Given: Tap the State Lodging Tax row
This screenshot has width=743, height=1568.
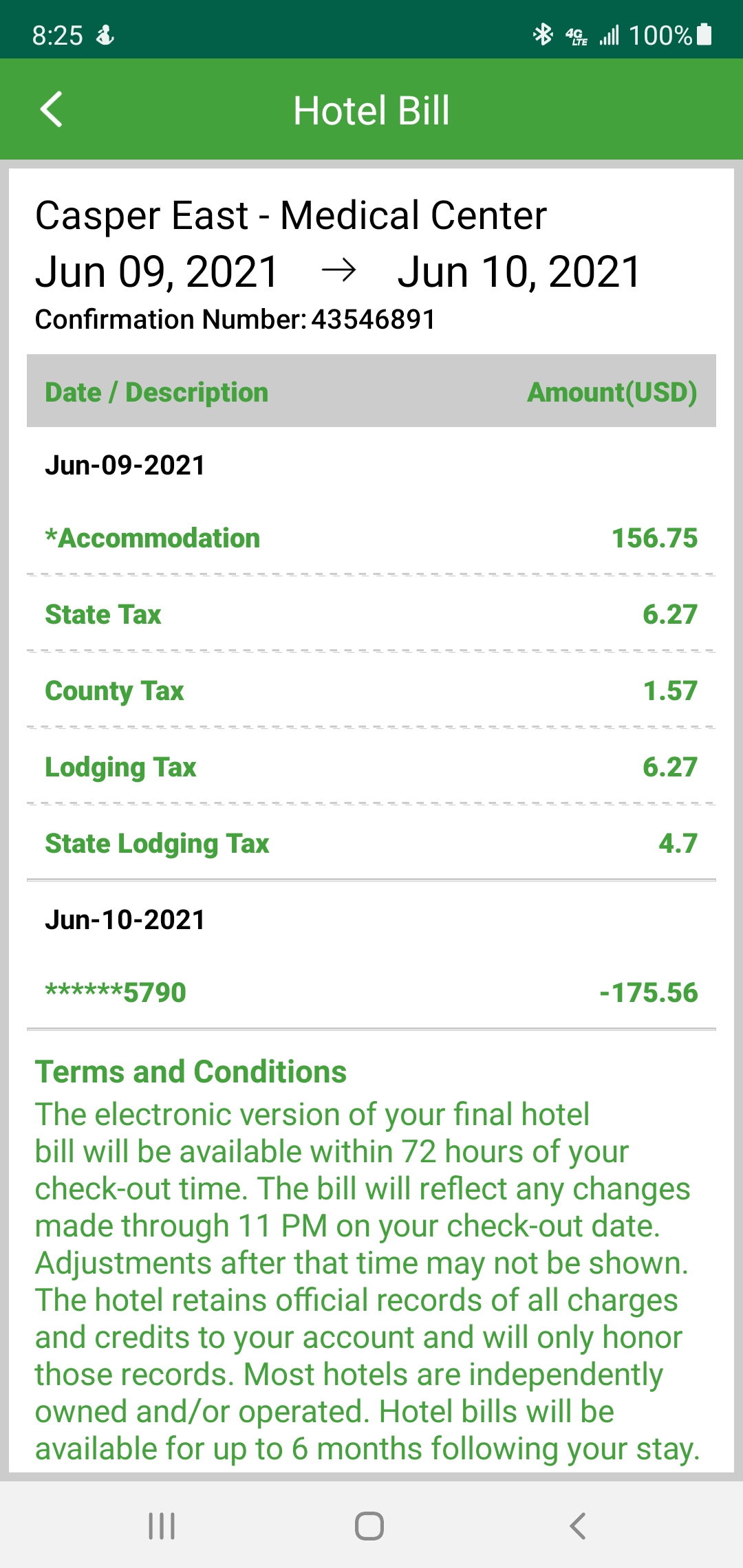Looking at the screenshot, I should [x=371, y=843].
